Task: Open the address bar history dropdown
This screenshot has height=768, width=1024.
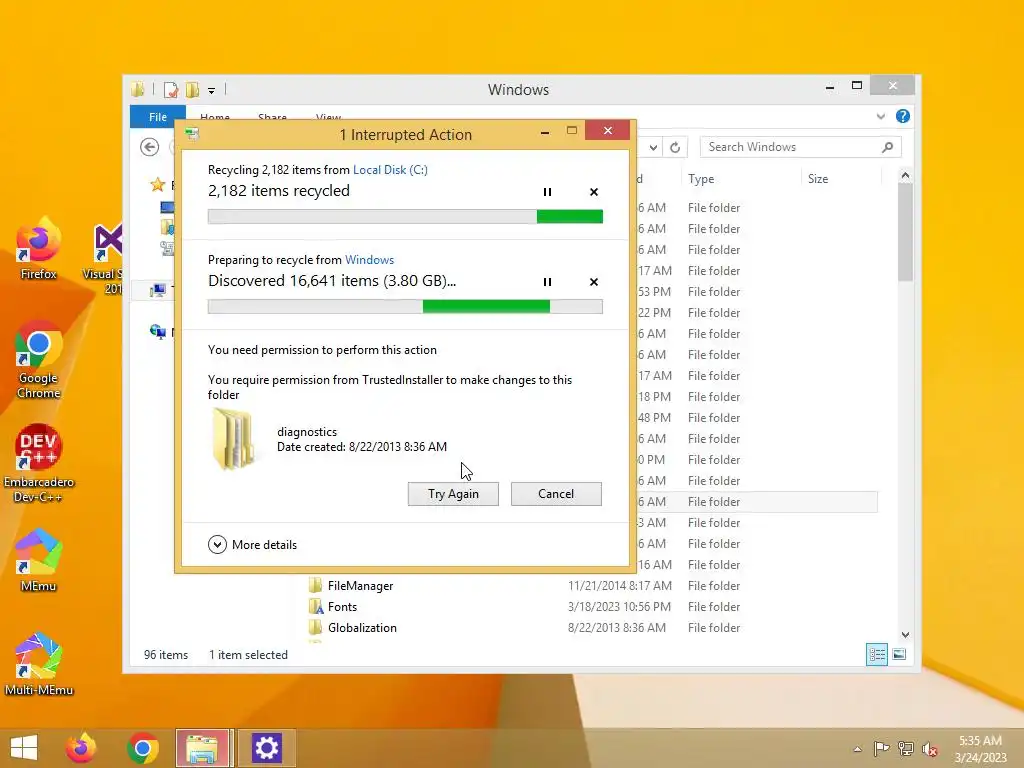Action: tap(653, 148)
